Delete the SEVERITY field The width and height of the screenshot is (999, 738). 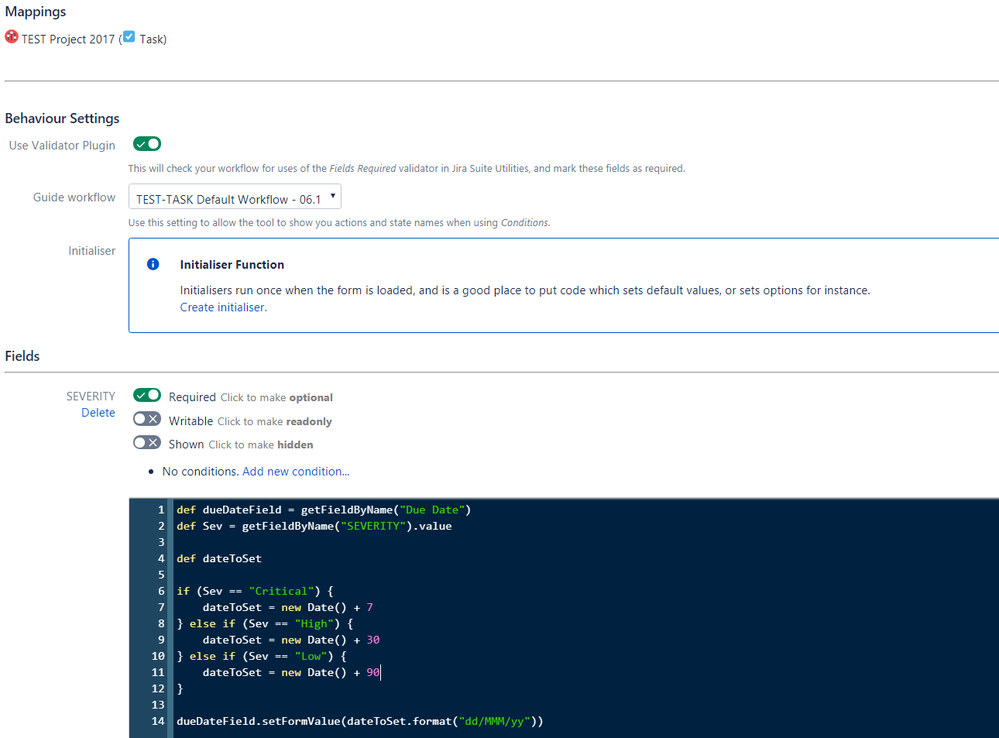[x=98, y=412]
